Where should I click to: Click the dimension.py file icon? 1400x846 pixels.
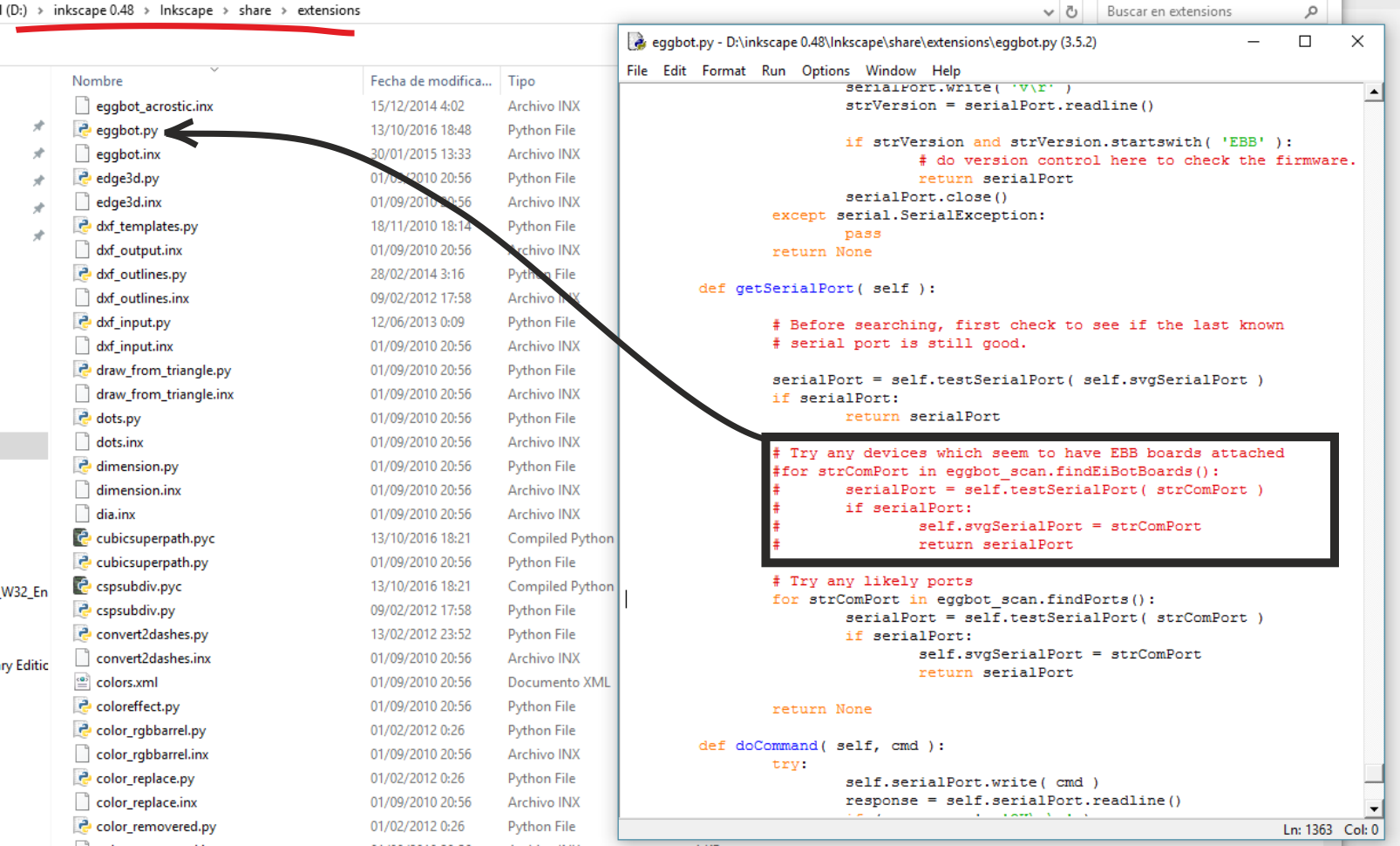pos(82,467)
